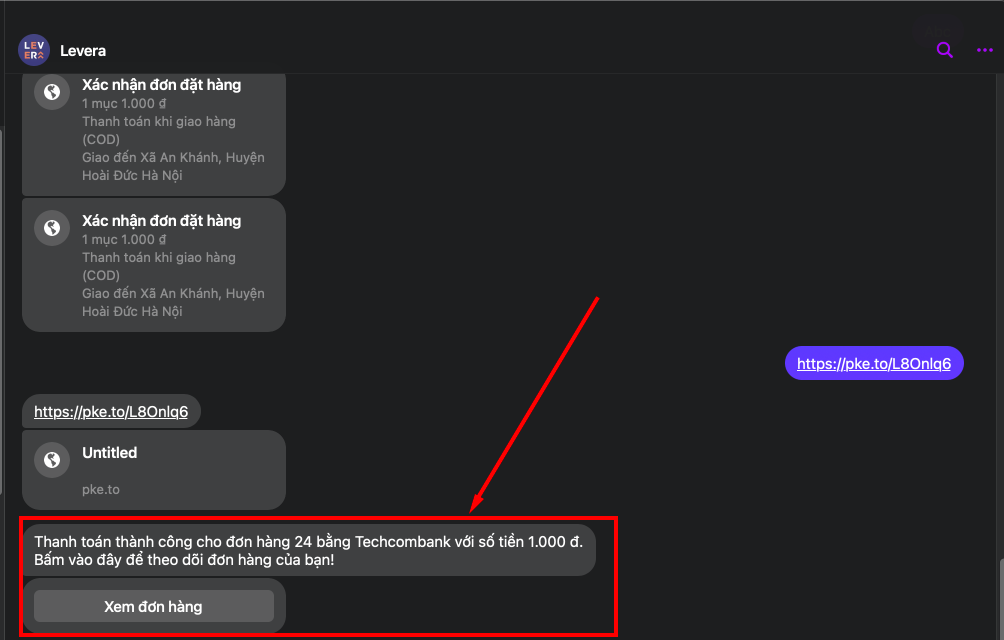Open the three-dot more options menu
Viewport: 1004px width, 640px height.
coord(984,50)
